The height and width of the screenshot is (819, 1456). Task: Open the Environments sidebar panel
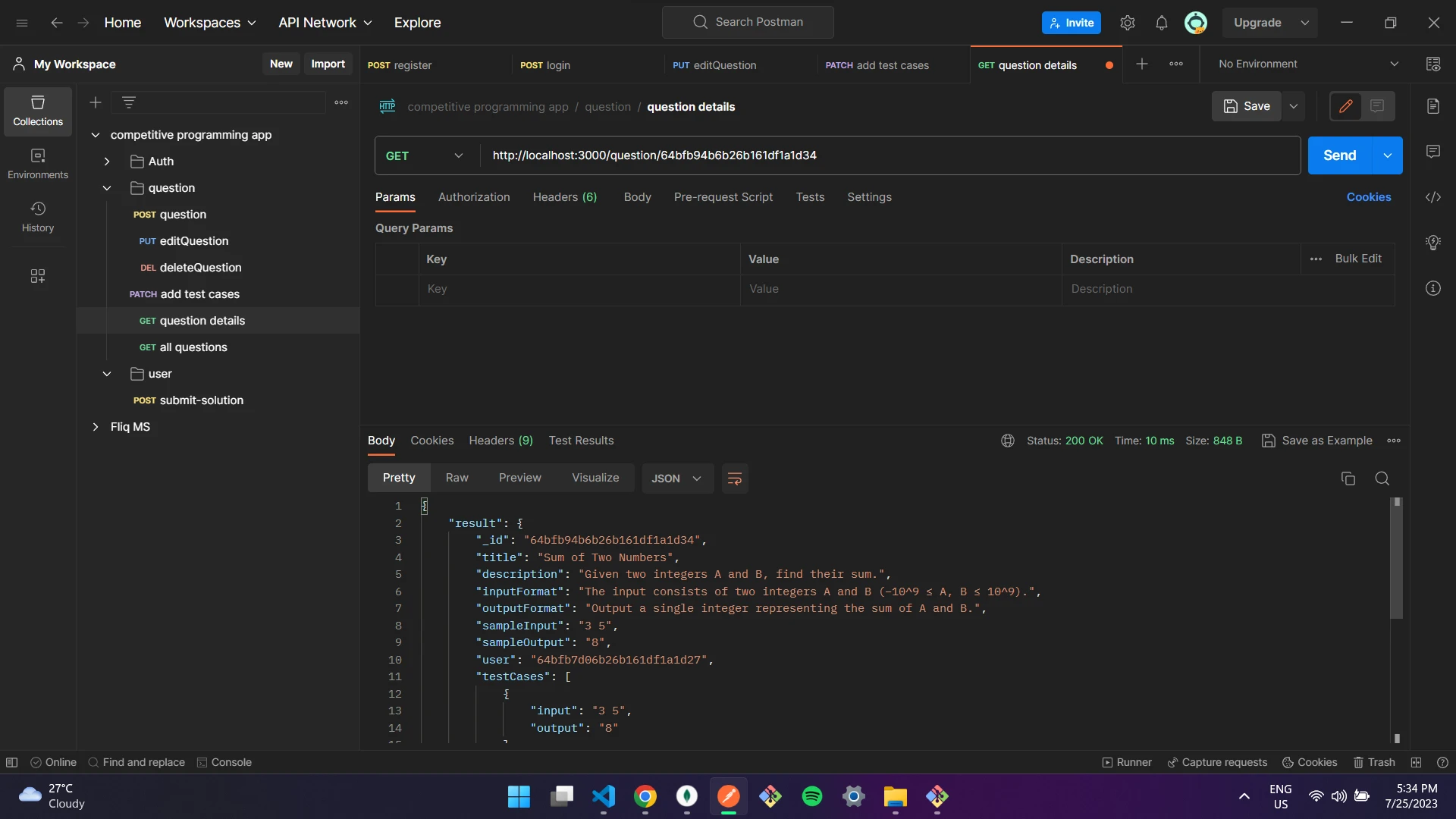(38, 164)
